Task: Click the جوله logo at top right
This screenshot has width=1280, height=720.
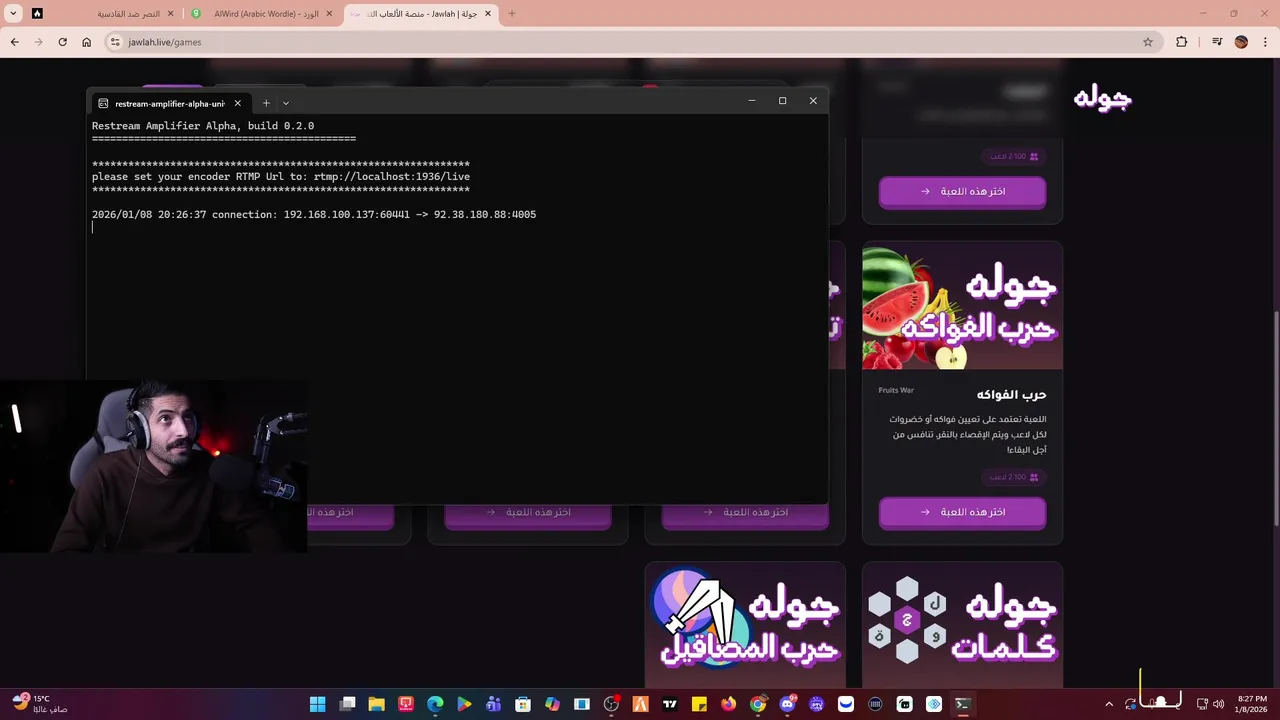Action: [x=1102, y=98]
